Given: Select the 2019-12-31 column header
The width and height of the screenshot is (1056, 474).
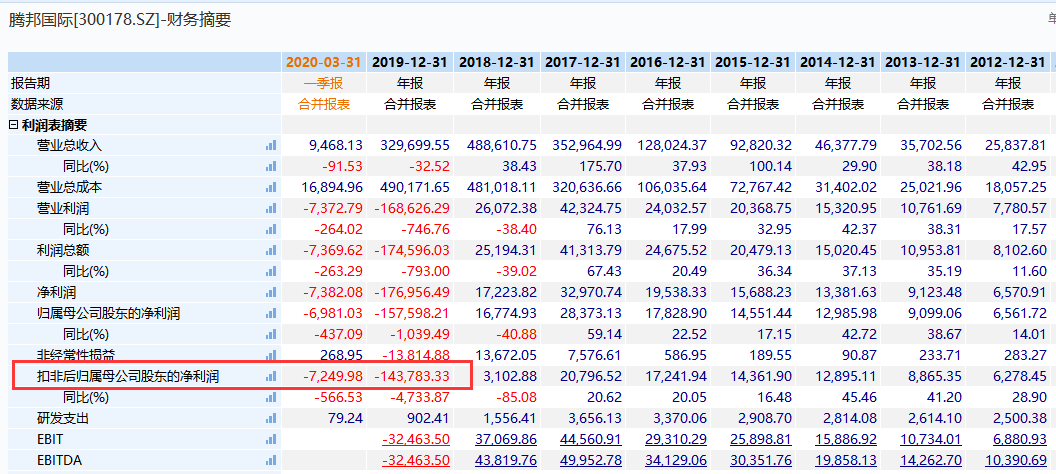Looking at the screenshot, I should [410, 62].
